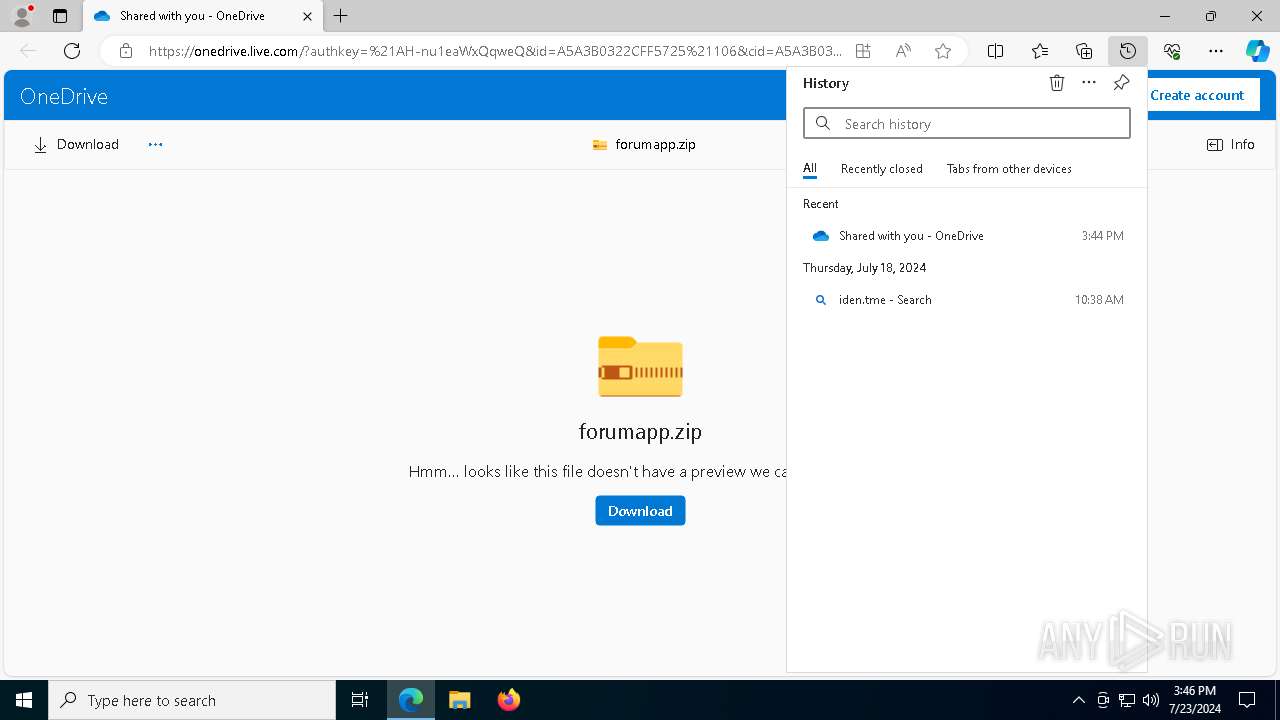
Task: Click the Search history field
Action: click(967, 123)
